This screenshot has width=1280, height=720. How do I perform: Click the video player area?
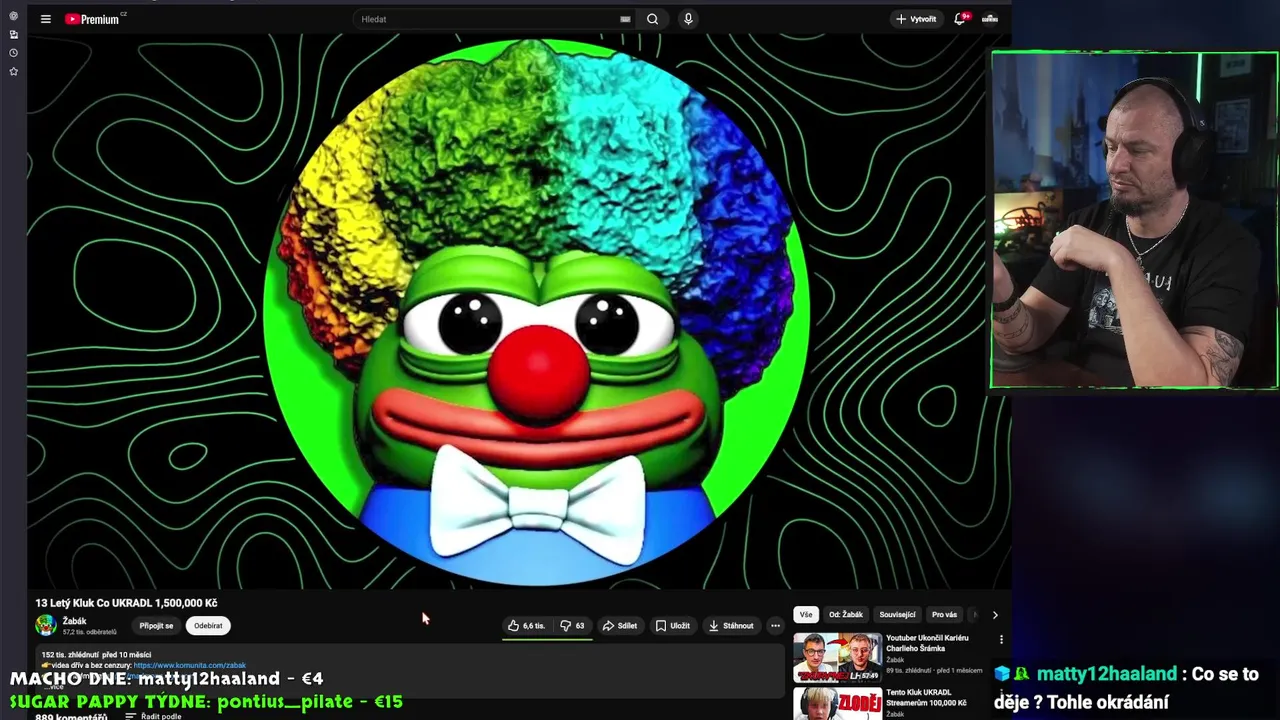tap(518, 312)
